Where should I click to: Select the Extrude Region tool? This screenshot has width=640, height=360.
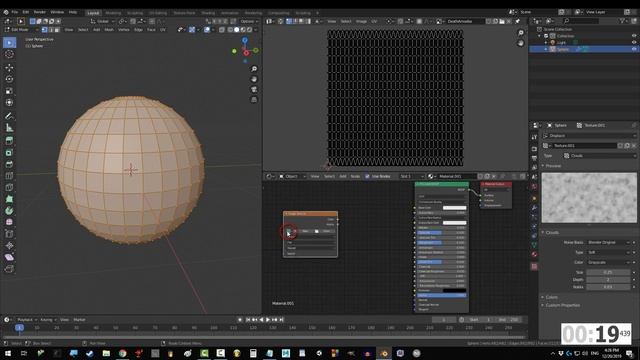click(x=9, y=141)
